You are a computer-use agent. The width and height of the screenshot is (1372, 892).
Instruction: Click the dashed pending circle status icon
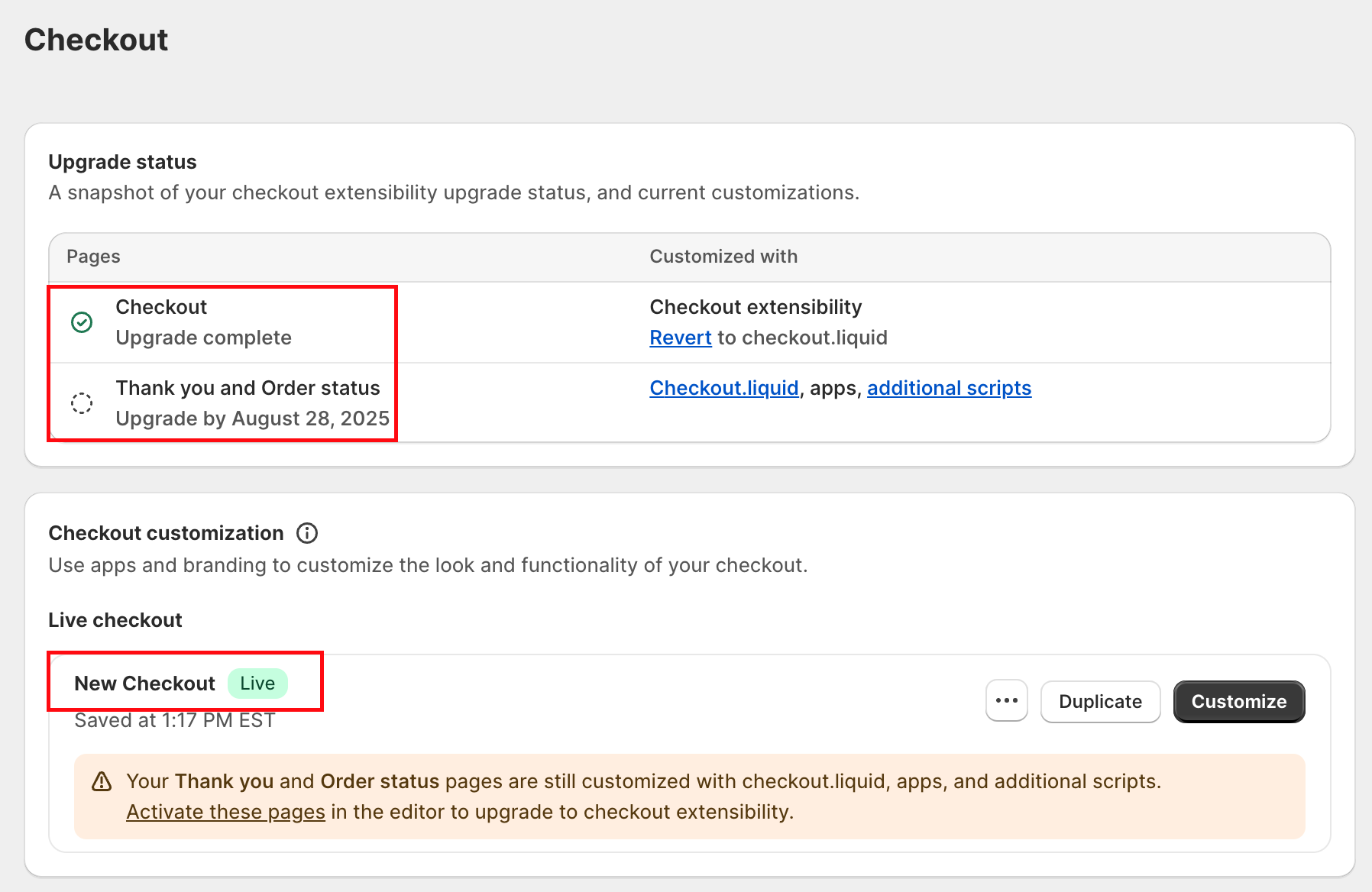click(82, 403)
